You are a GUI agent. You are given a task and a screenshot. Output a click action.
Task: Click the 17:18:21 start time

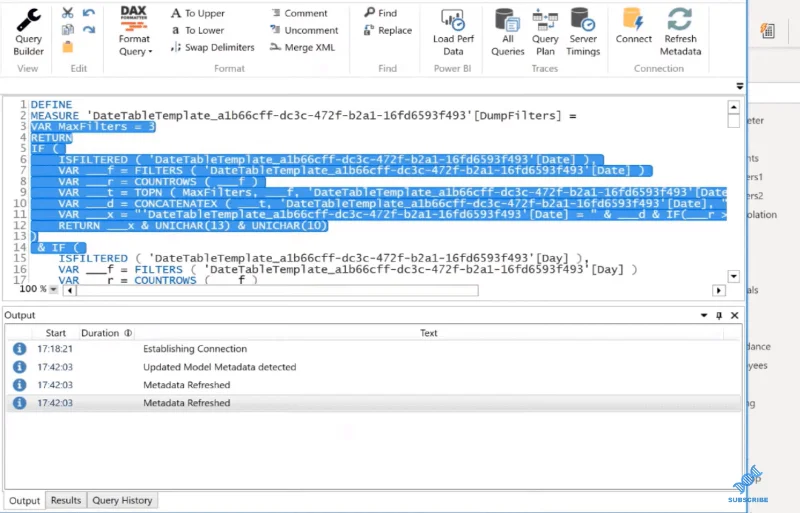point(55,349)
